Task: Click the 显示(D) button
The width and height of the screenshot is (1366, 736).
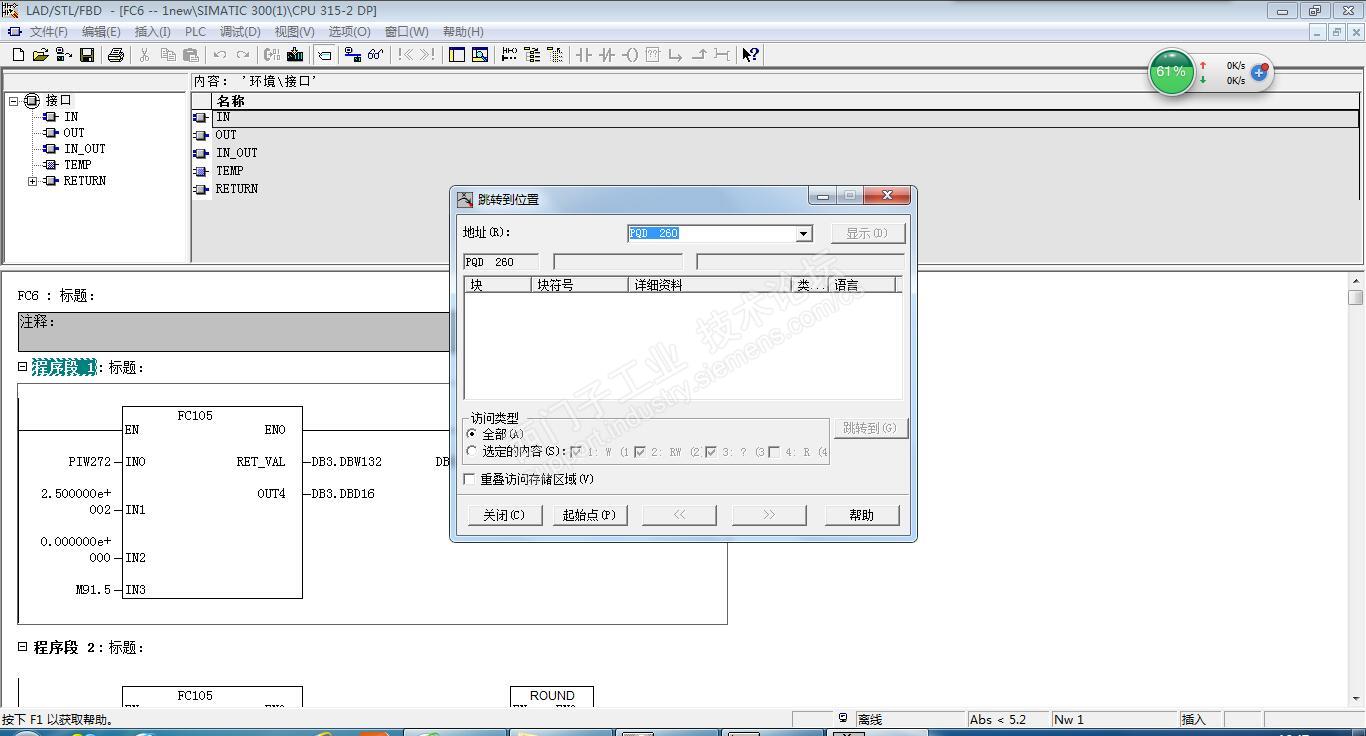Action: coord(868,233)
